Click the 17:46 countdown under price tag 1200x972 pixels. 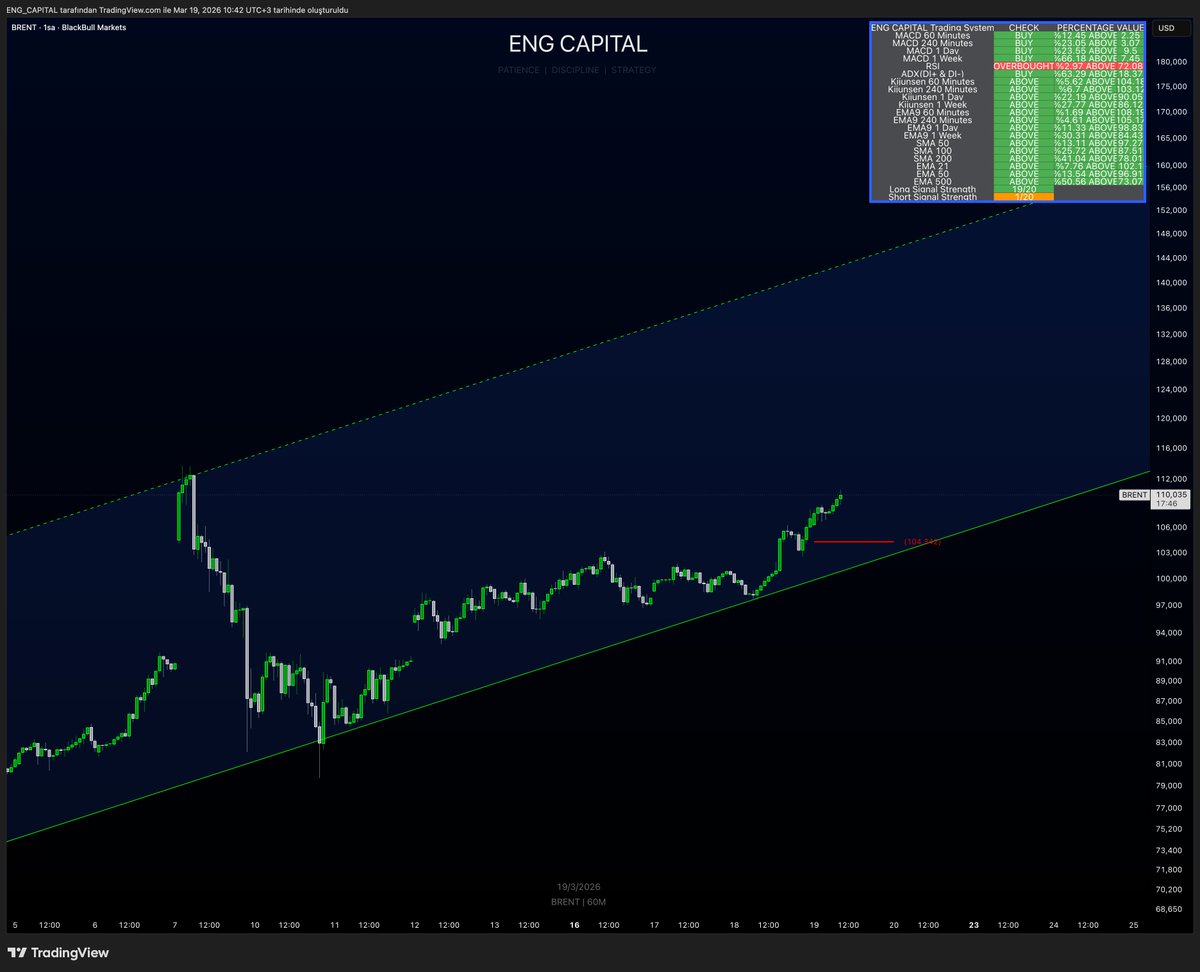click(1165, 505)
